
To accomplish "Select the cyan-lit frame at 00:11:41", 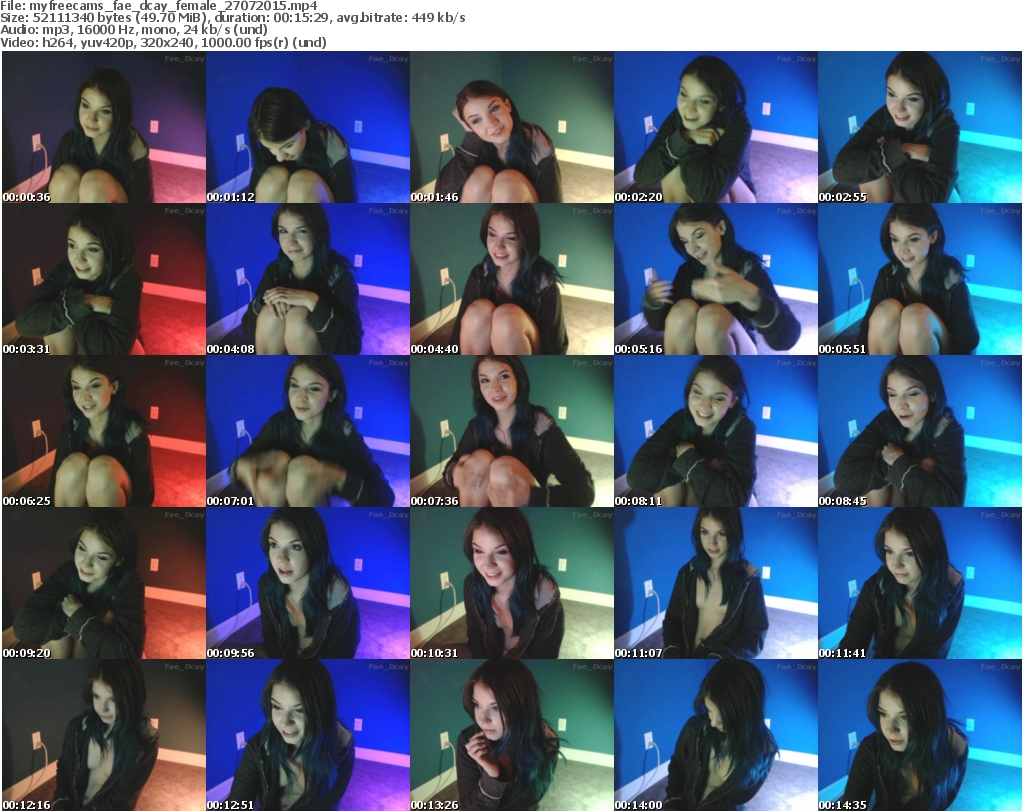I will click(x=920, y=584).
